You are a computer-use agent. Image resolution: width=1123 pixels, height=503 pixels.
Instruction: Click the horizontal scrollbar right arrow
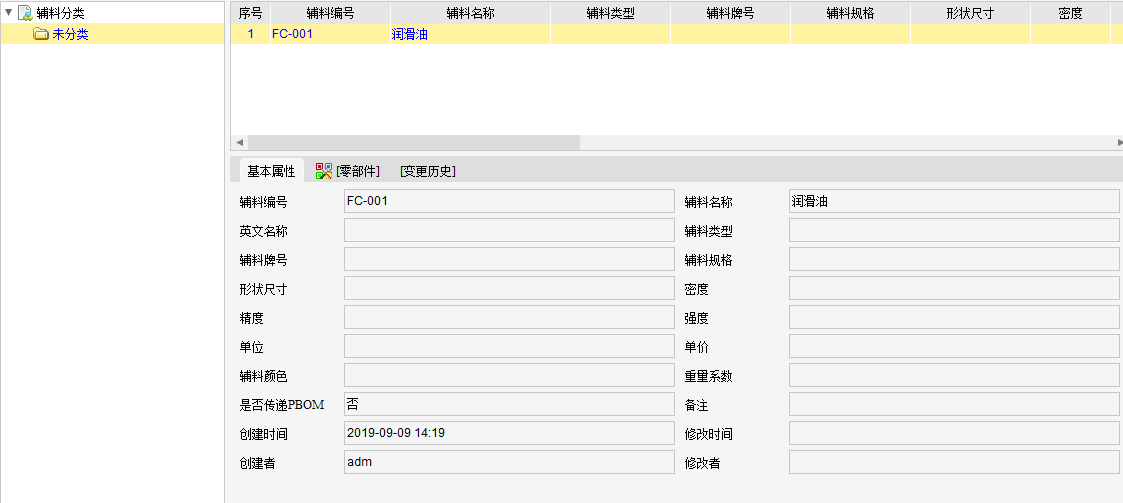pyautogui.click(x=1119, y=143)
